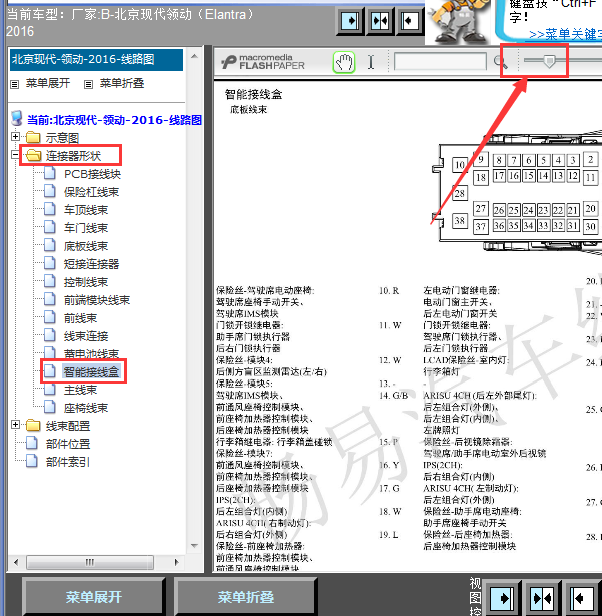Click the PCB接线块 document icon
The image size is (602, 616).
(x=50, y=173)
